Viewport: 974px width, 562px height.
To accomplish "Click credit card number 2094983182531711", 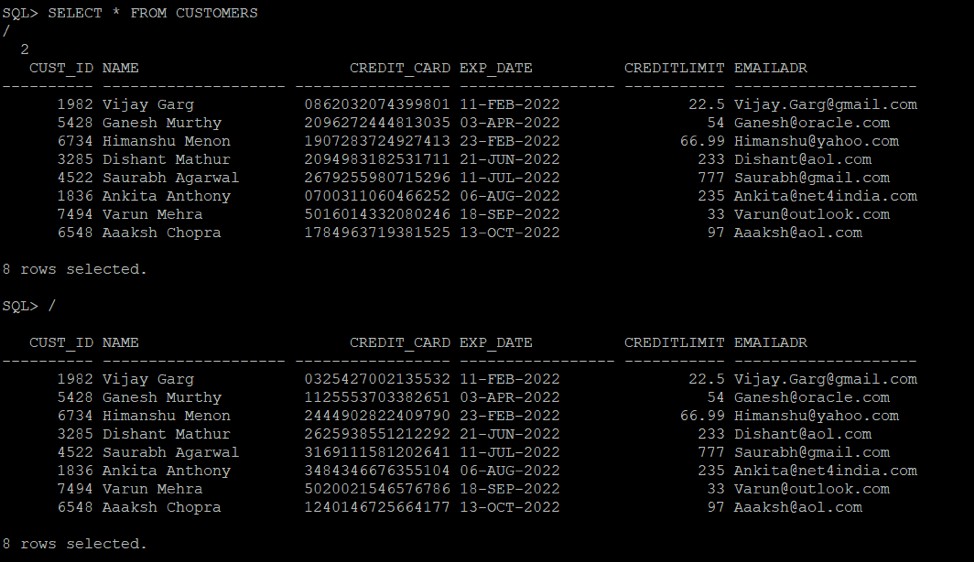I will pyautogui.click(x=377, y=159).
